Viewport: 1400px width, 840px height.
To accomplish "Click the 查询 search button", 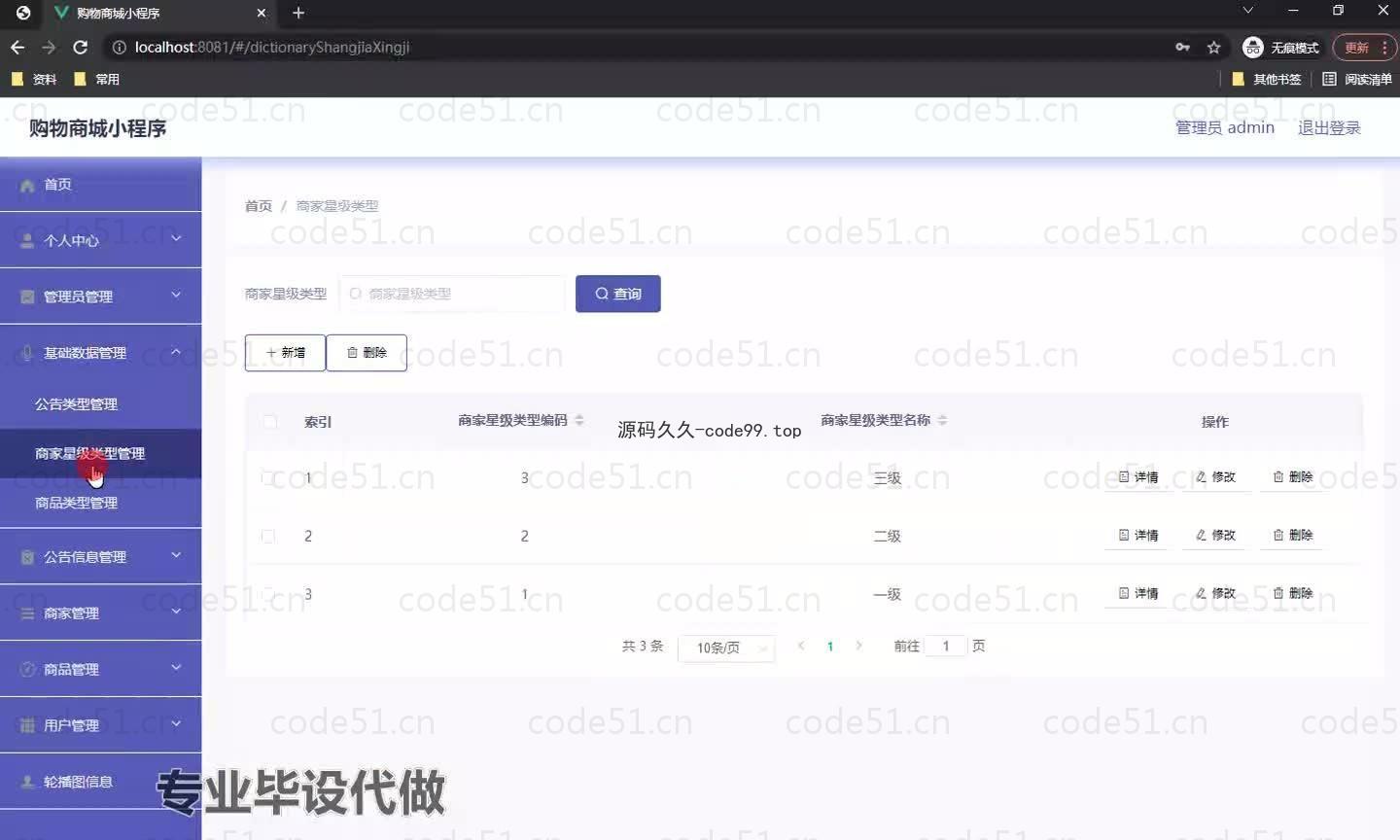I will [x=618, y=294].
